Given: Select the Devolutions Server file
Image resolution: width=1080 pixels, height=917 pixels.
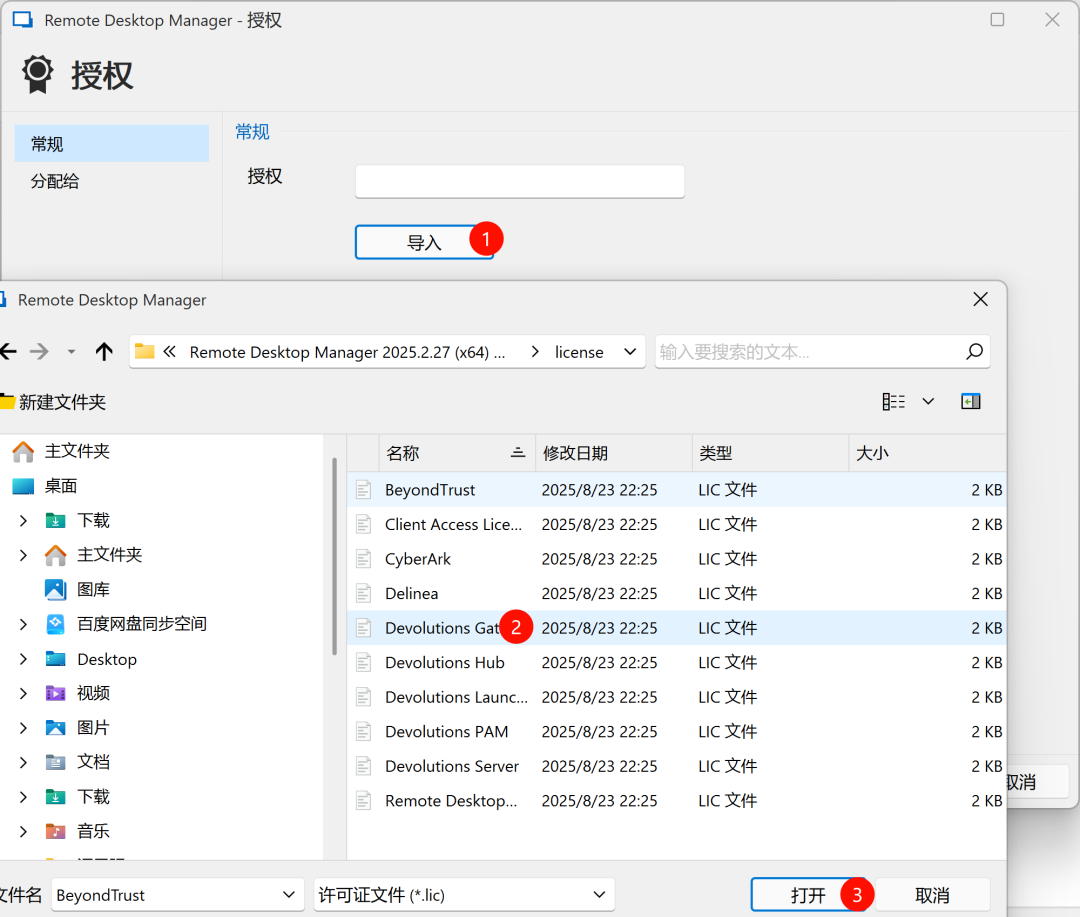Looking at the screenshot, I should pyautogui.click(x=676, y=766).
